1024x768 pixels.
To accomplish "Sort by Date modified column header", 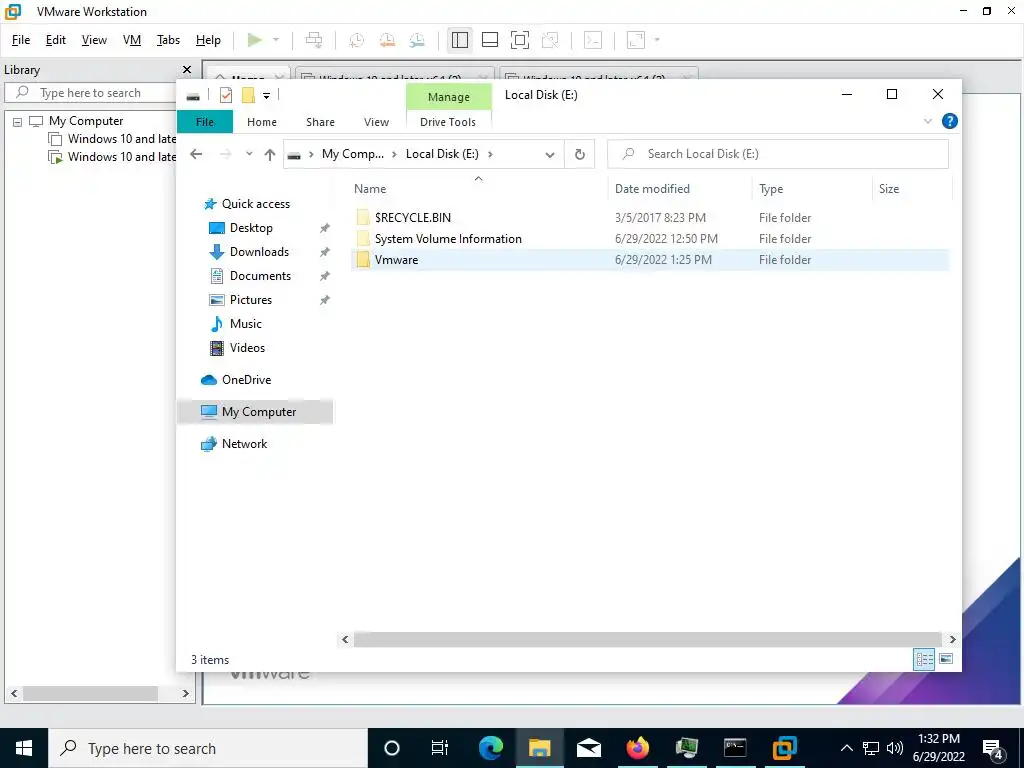I will point(680,189).
